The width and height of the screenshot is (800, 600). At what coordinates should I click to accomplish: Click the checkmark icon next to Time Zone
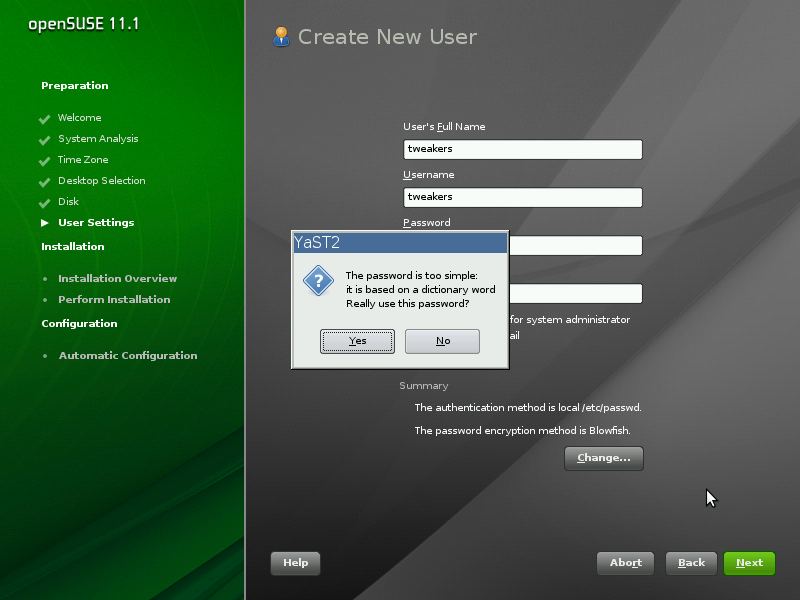pos(44,161)
